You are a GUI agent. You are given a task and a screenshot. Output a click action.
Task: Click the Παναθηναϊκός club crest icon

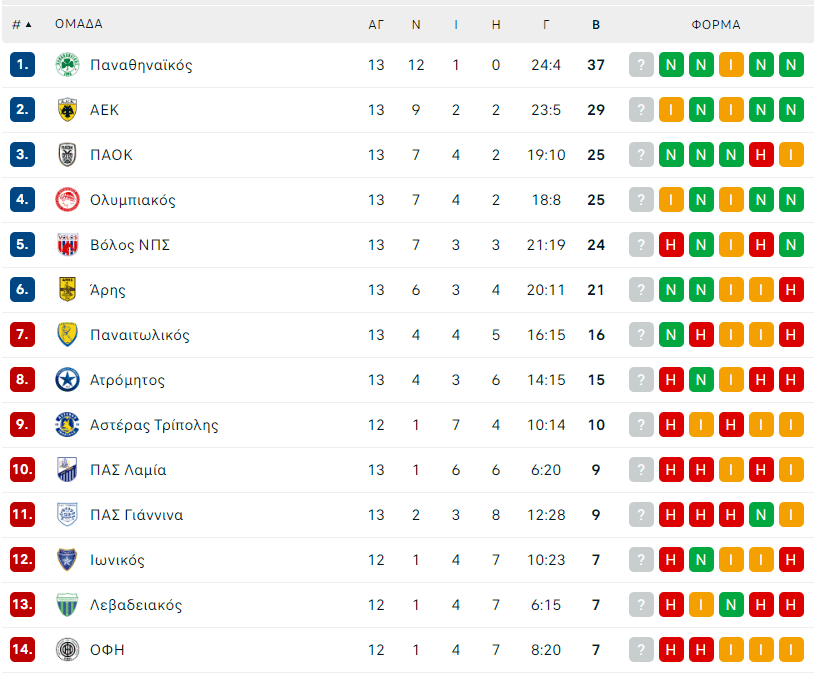(67, 65)
